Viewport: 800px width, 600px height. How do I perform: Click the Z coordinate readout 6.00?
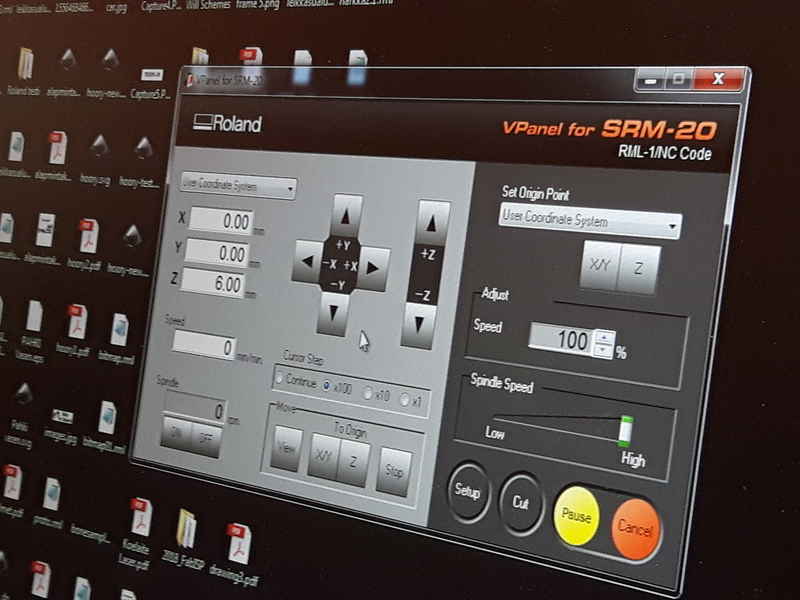(213, 283)
